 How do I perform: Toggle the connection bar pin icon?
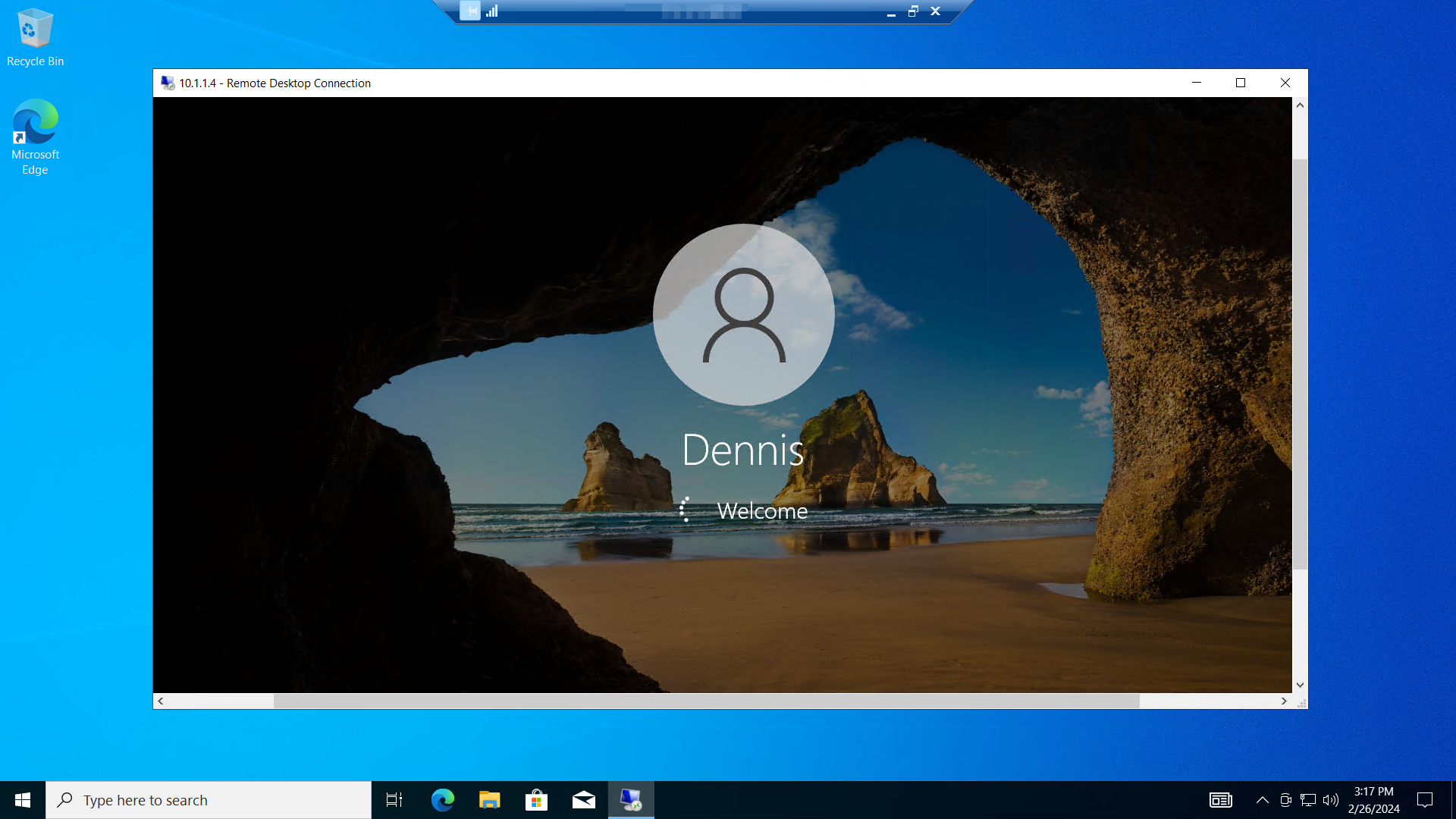pyautogui.click(x=470, y=11)
